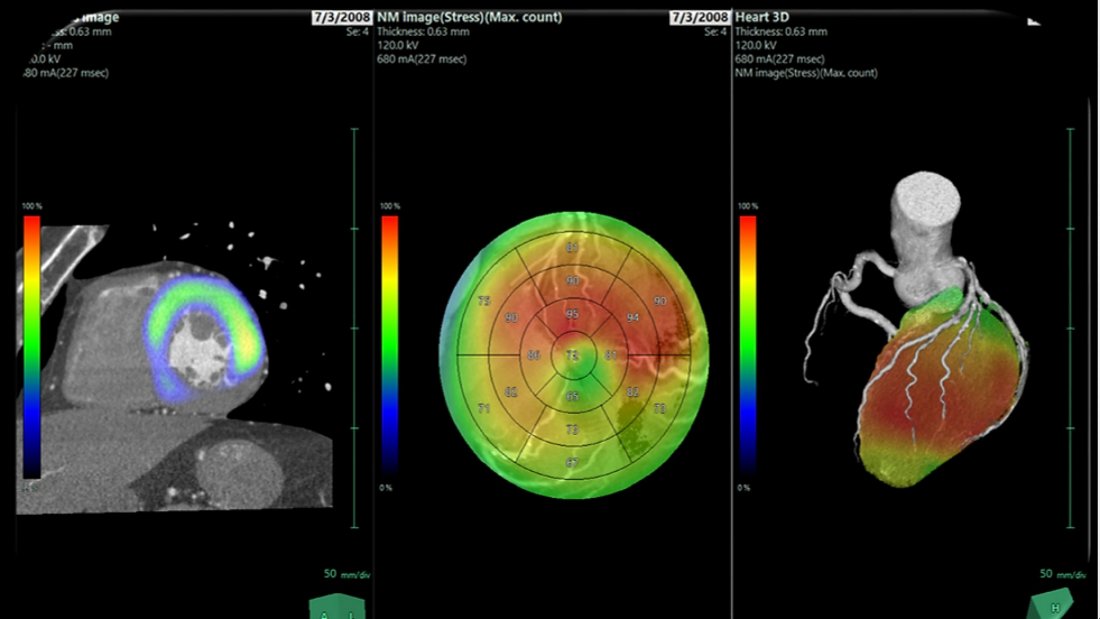Image resolution: width=1100 pixels, height=619 pixels.
Task: Select polar map segment showing value 65
Action: coord(573,397)
